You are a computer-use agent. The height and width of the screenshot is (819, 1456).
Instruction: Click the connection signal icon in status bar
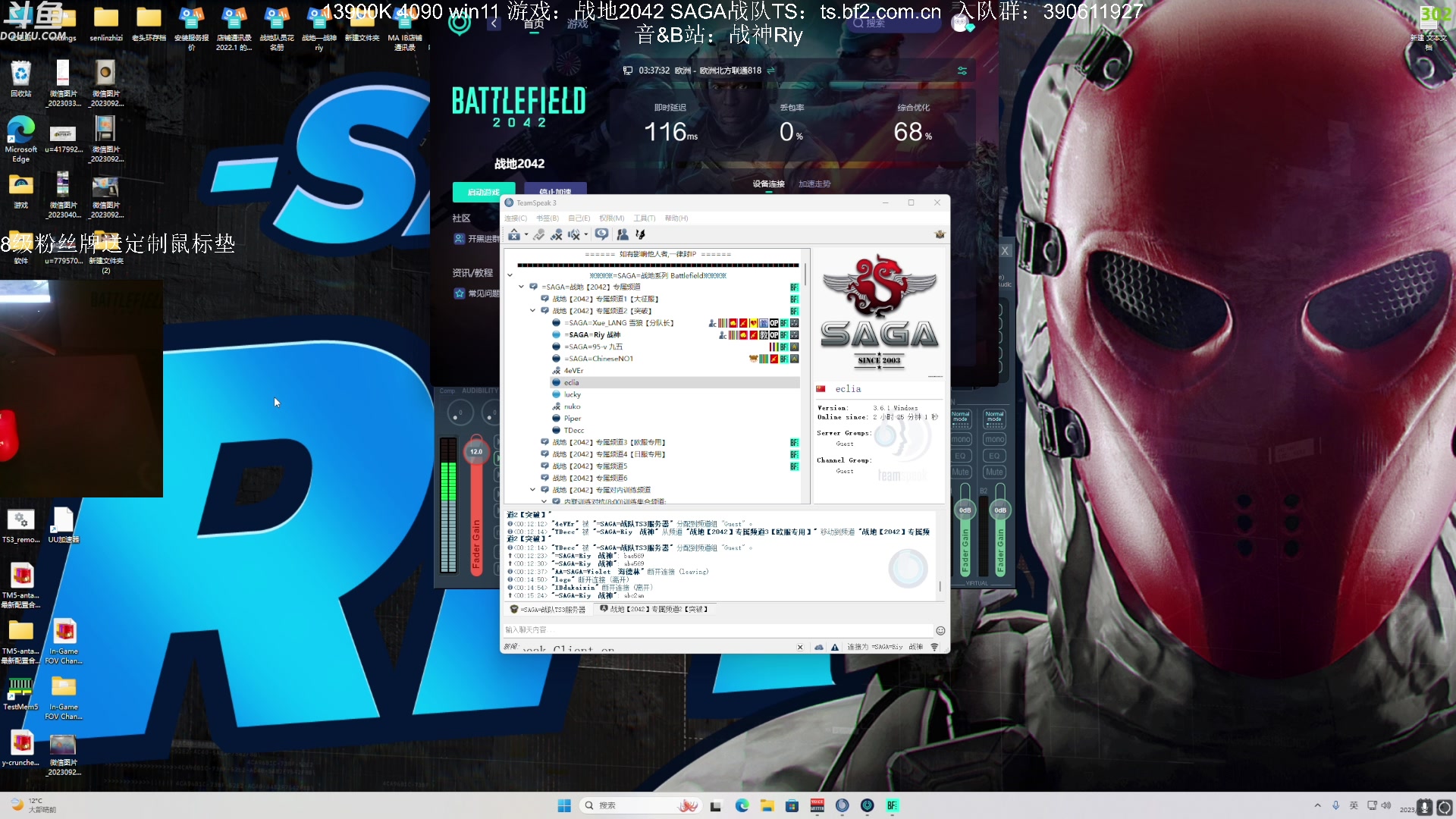934,648
